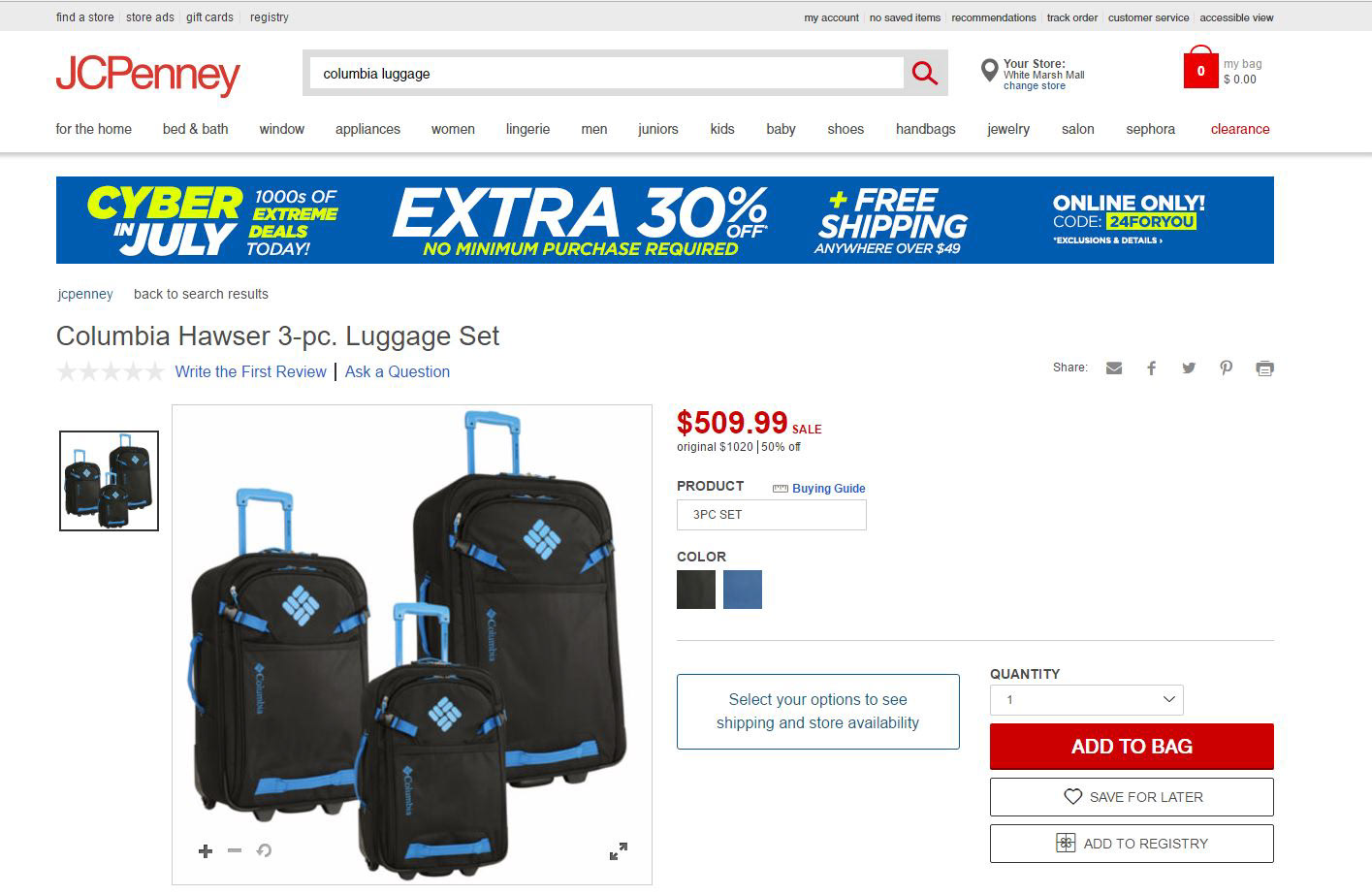
Task: Click the red search magnifier button
Action: coord(925,73)
